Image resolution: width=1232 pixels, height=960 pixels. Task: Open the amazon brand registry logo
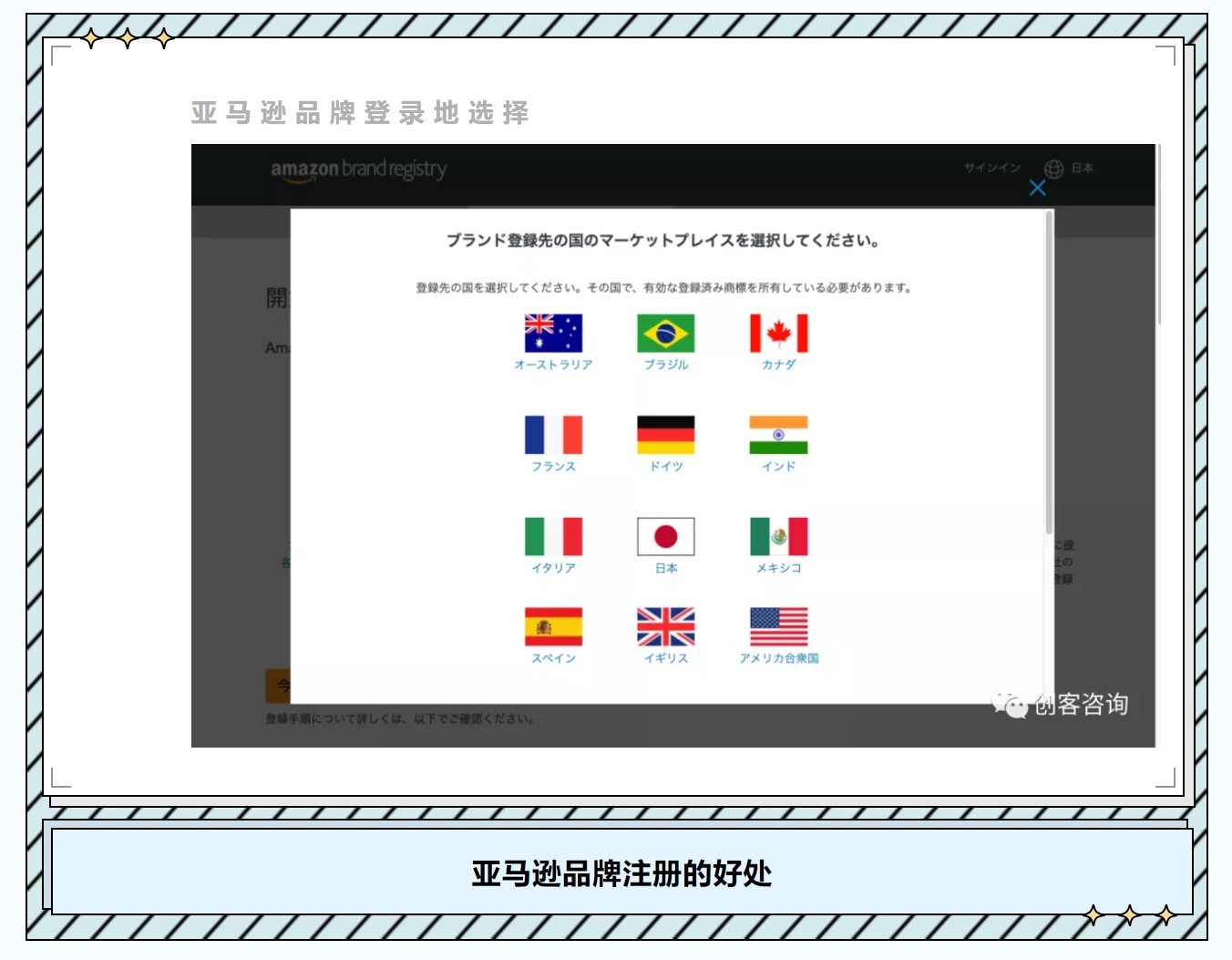358,170
